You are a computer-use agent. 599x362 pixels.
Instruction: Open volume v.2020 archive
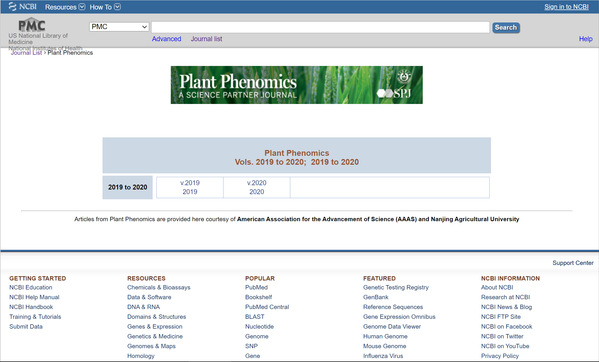(257, 183)
